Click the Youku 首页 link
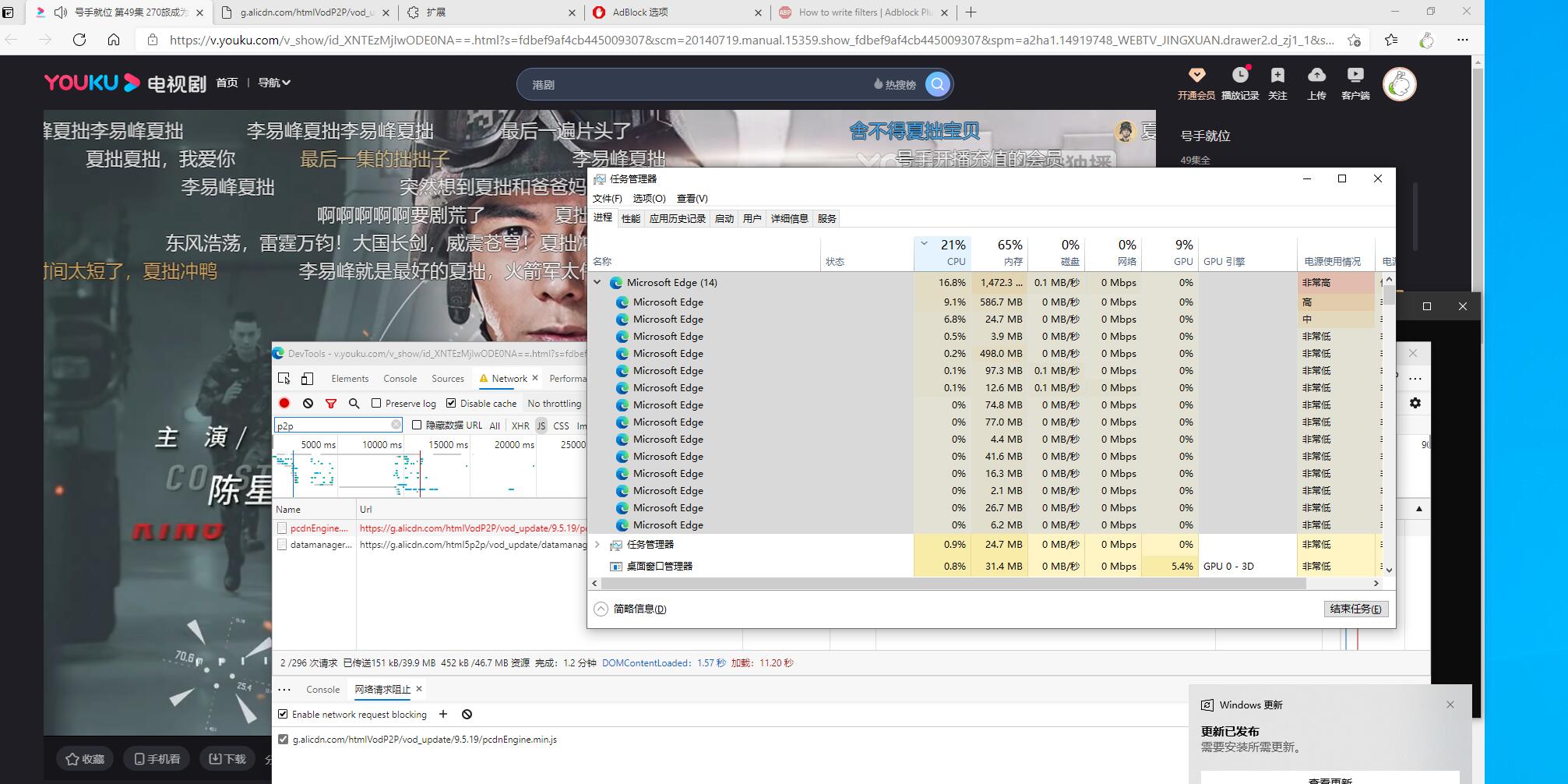 tap(227, 83)
